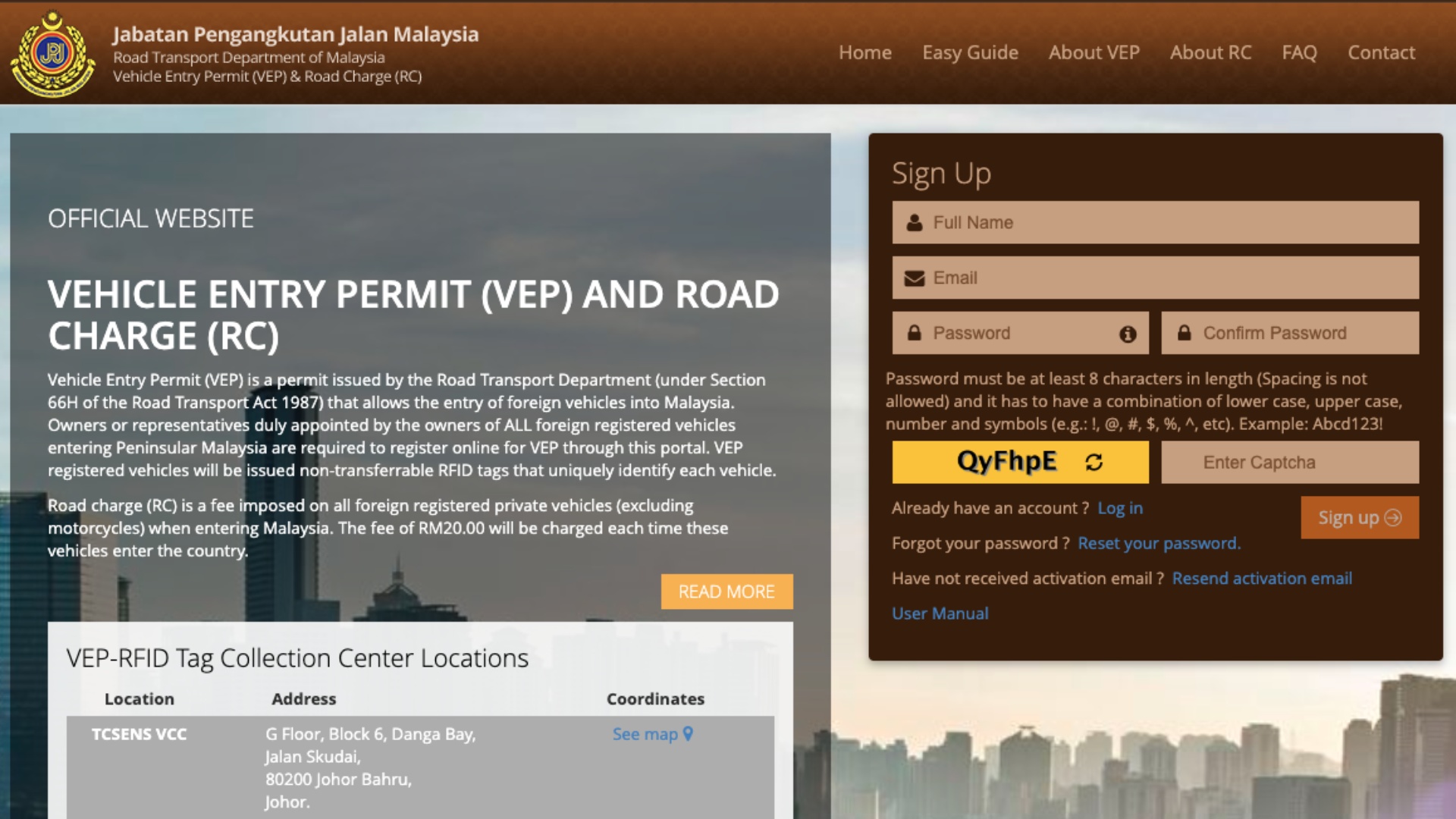The width and height of the screenshot is (1456, 819).
Task: Click the Jabatan Pengangkutan Jalan Malaysia title
Action: click(296, 34)
